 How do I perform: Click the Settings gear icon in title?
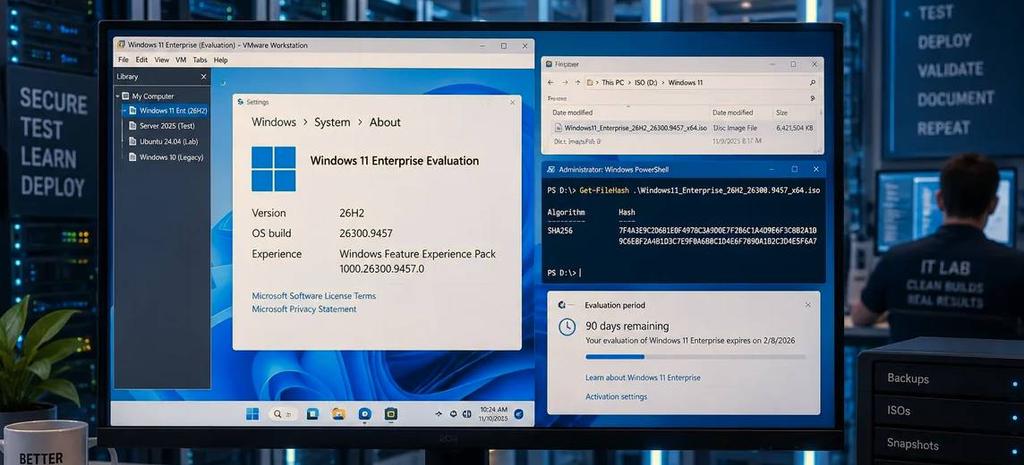click(x=240, y=102)
